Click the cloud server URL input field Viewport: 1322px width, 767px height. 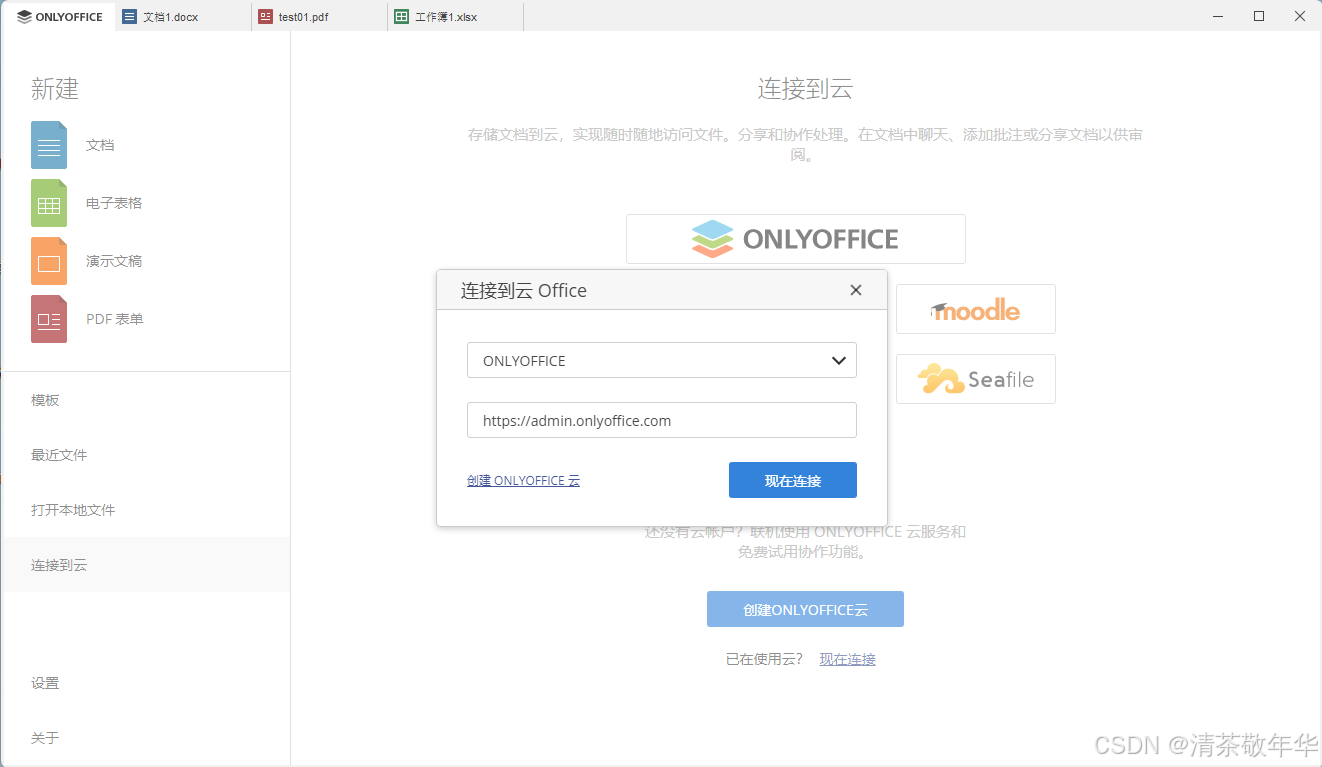point(661,420)
